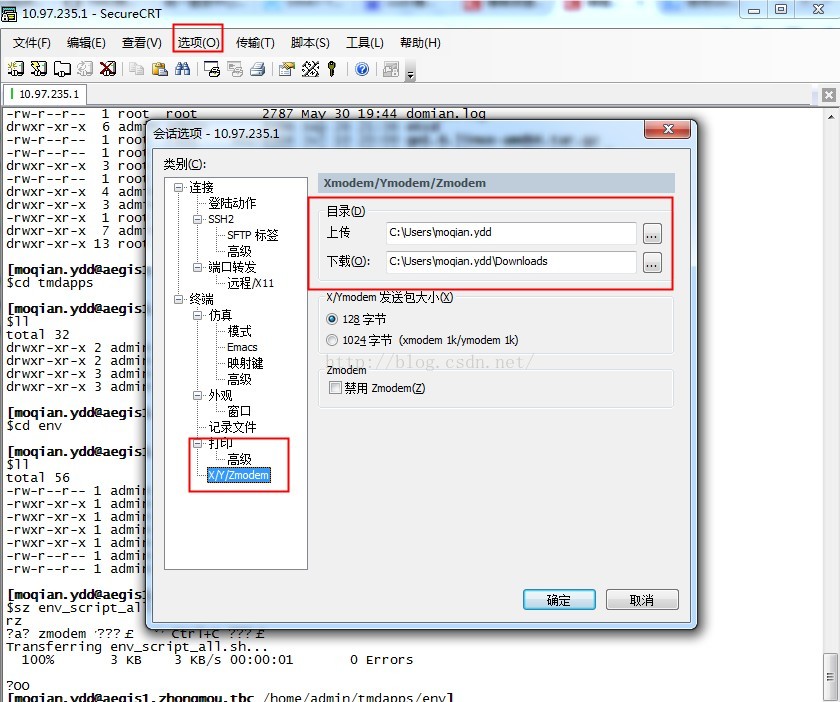Click the 下载 directory path field
Screen dimensions: 840x702
click(x=511, y=262)
